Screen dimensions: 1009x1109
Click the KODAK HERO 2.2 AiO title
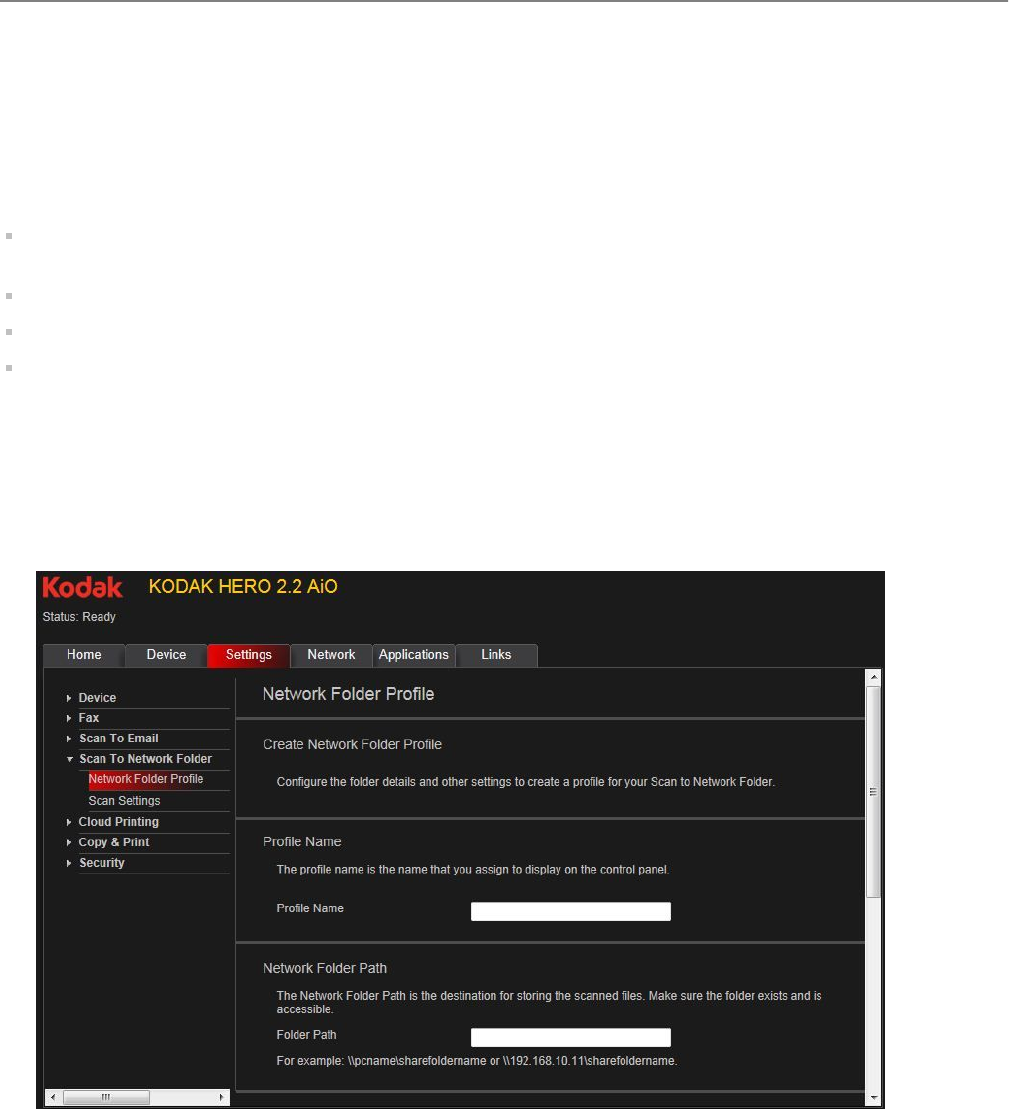(x=243, y=586)
